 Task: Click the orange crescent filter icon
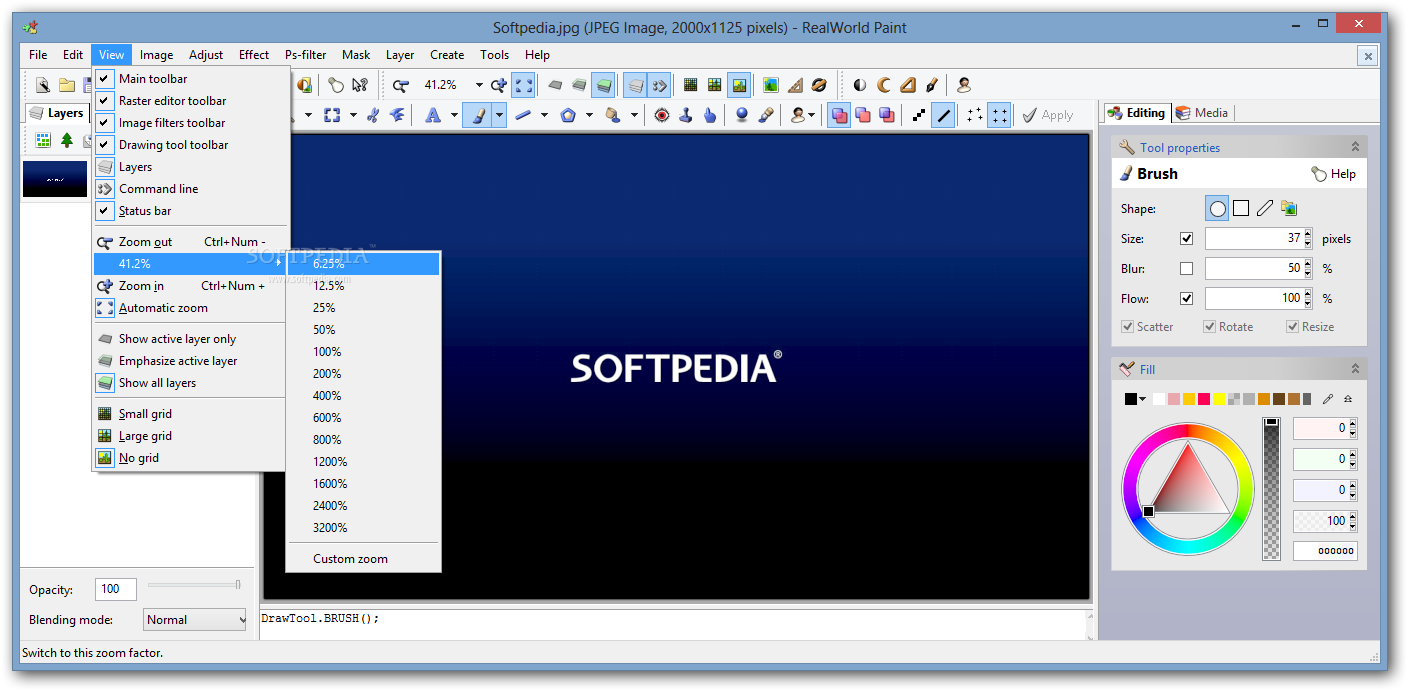(x=884, y=85)
